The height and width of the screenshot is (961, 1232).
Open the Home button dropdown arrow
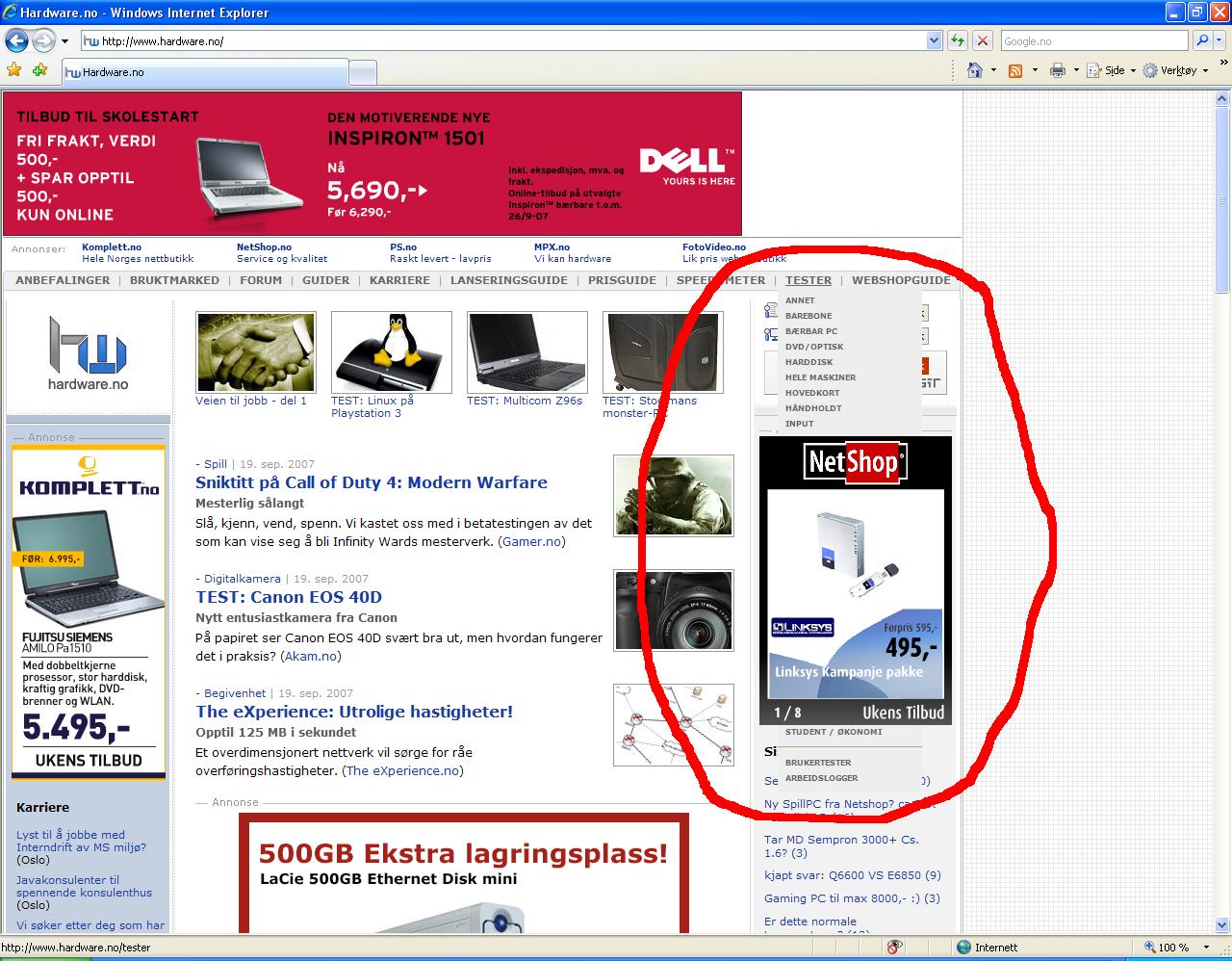993,70
